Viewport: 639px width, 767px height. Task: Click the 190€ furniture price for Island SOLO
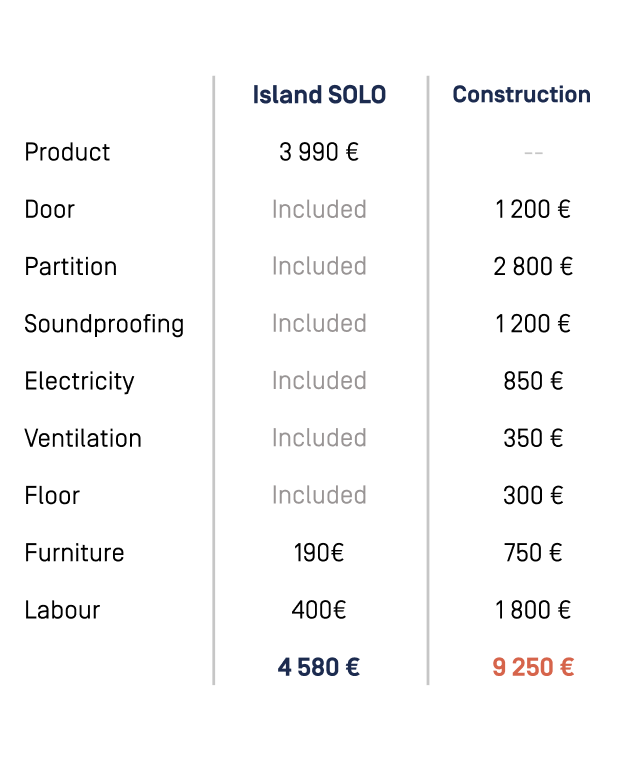[319, 553]
